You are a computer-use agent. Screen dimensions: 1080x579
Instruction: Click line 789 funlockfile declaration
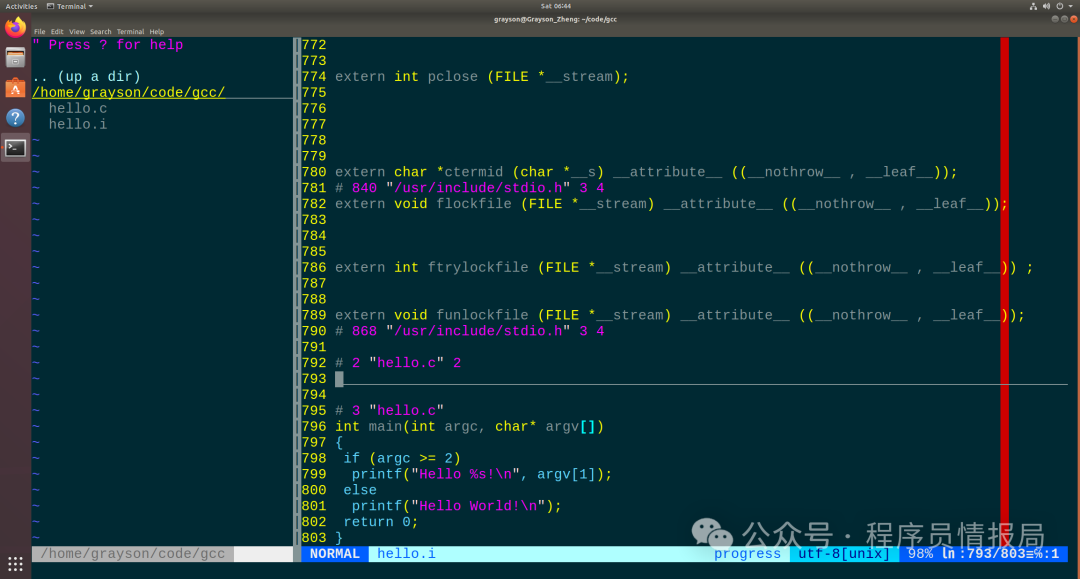[x=680, y=315]
